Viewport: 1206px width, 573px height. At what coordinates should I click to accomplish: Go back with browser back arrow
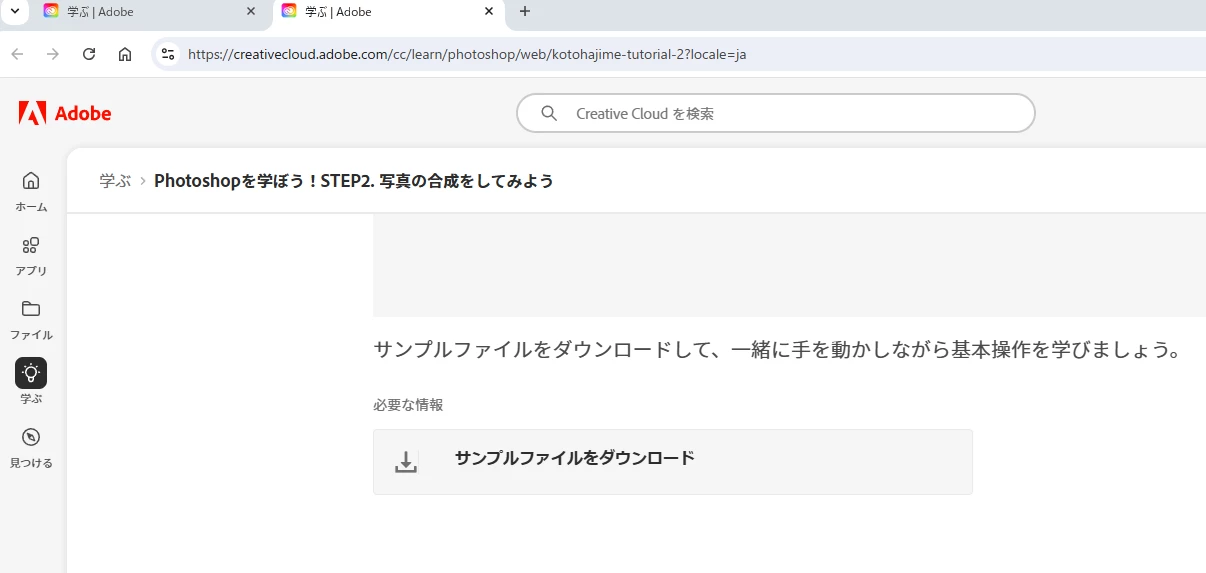[x=17, y=54]
